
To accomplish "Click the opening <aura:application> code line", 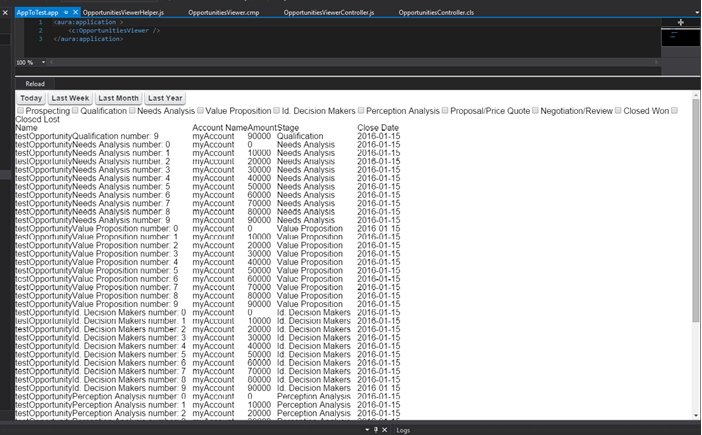I will (88, 22).
